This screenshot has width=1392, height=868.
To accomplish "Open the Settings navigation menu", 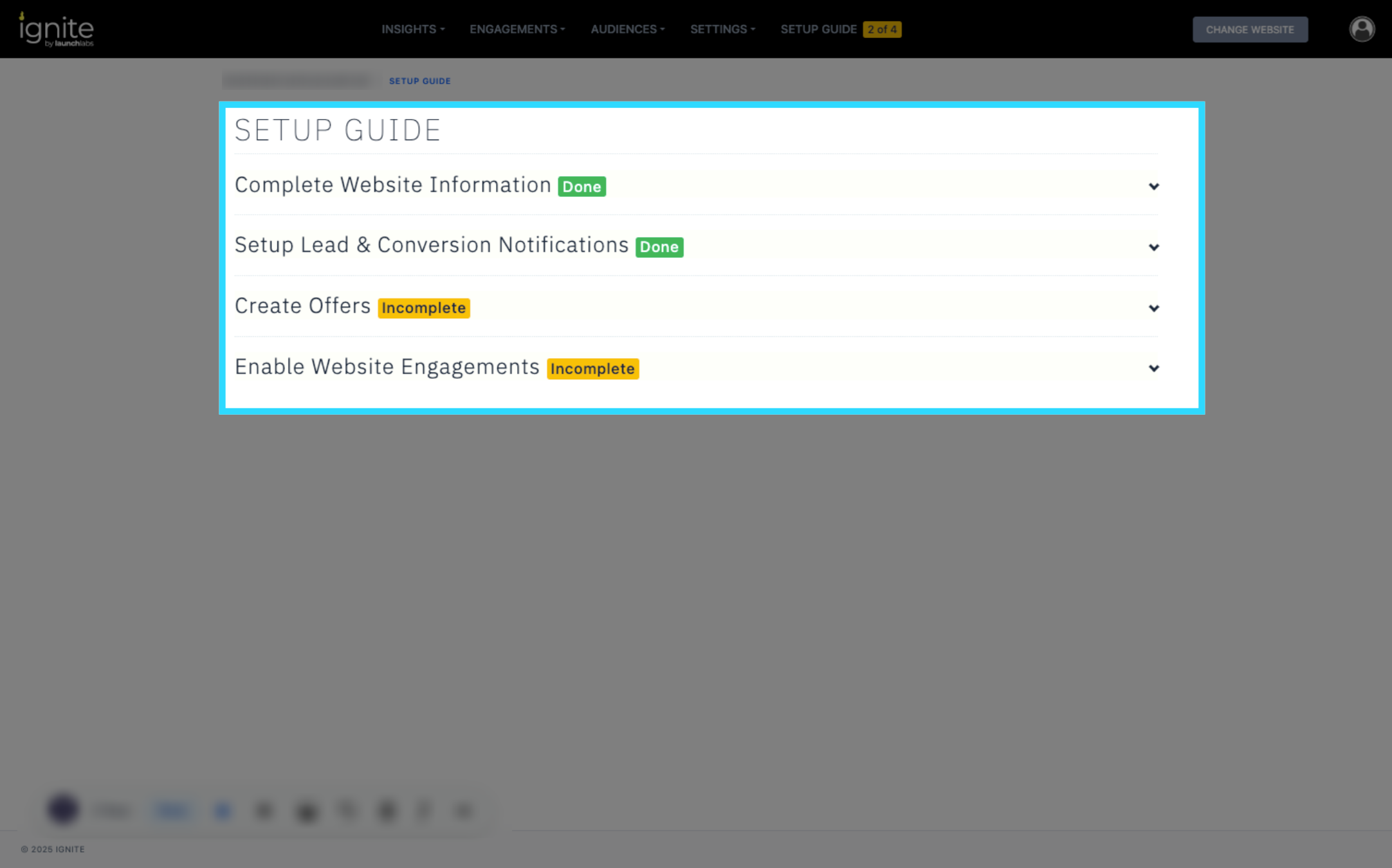I will coord(722,30).
